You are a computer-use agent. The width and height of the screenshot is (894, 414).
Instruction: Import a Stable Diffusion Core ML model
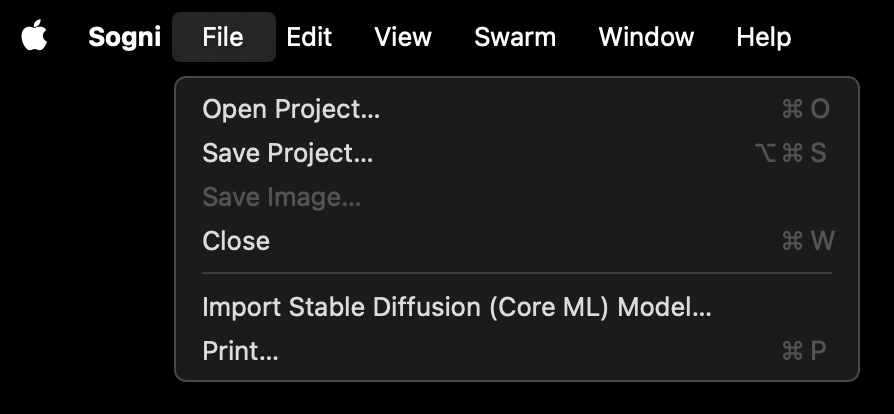(456, 307)
